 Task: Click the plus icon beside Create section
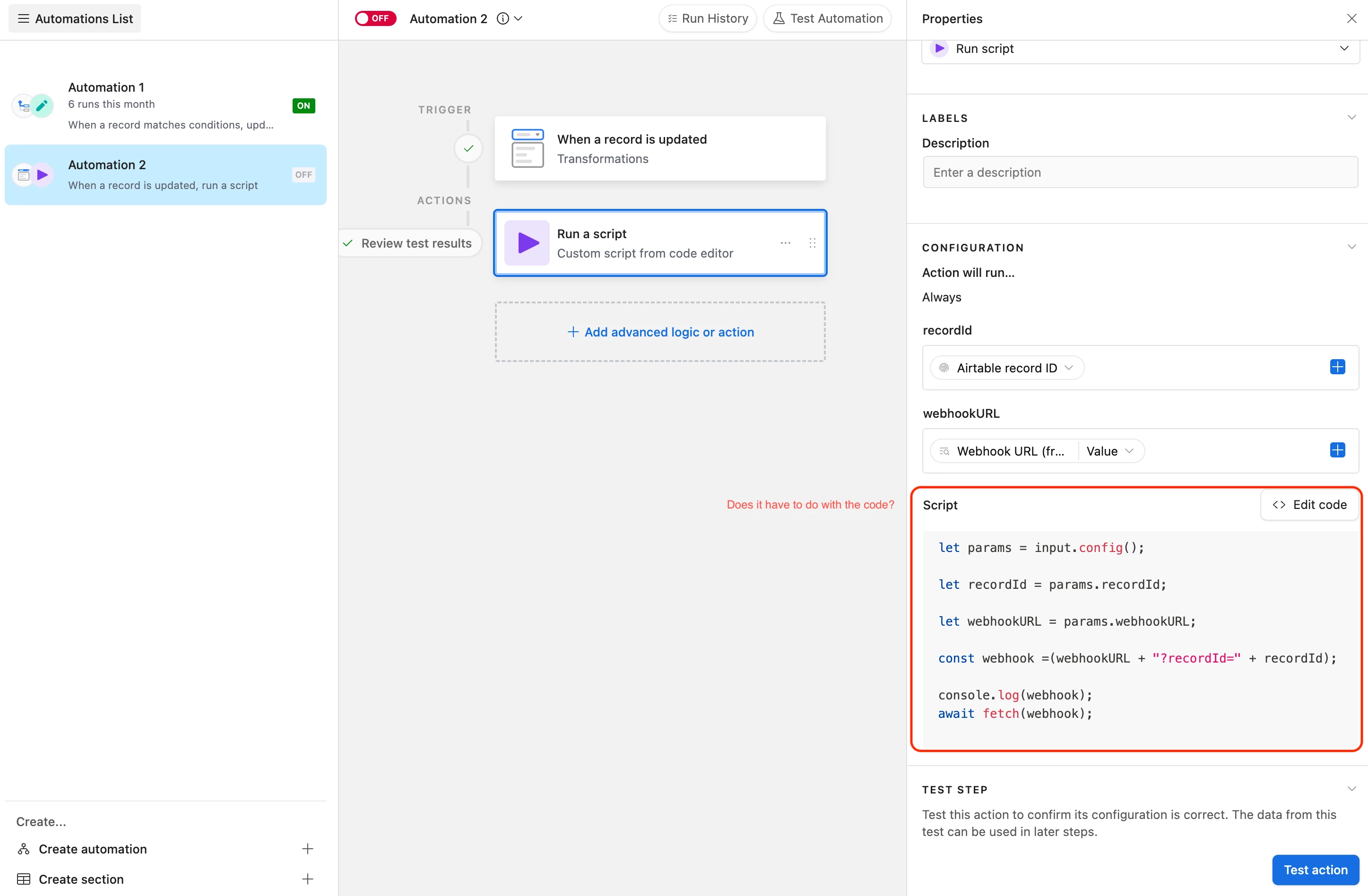coord(308,879)
